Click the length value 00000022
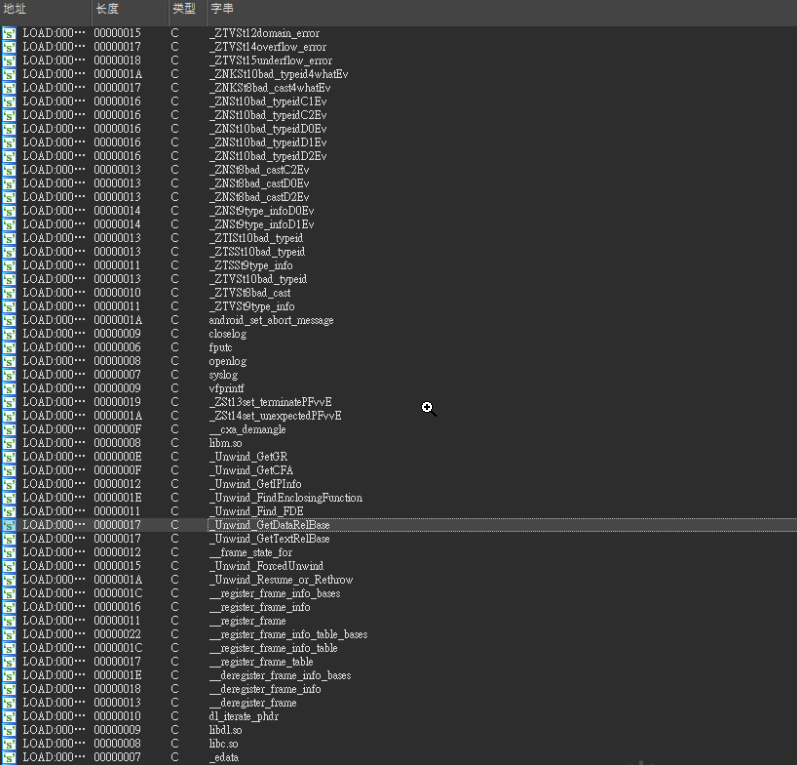This screenshot has height=765, width=797. point(117,634)
